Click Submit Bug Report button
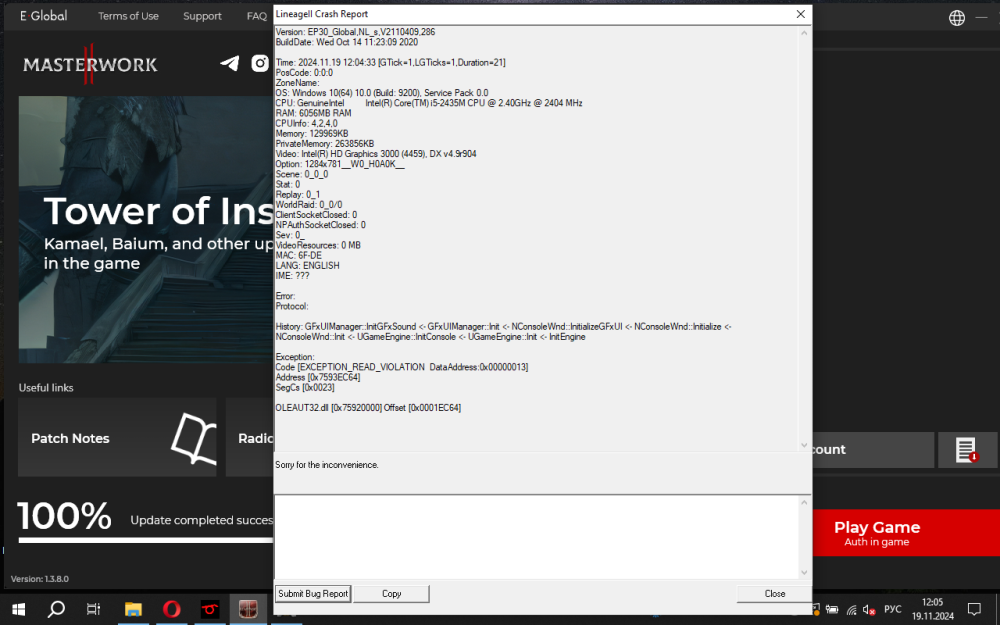The width and height of the screenshot is (1000, 625). click(x=313, y=593)
